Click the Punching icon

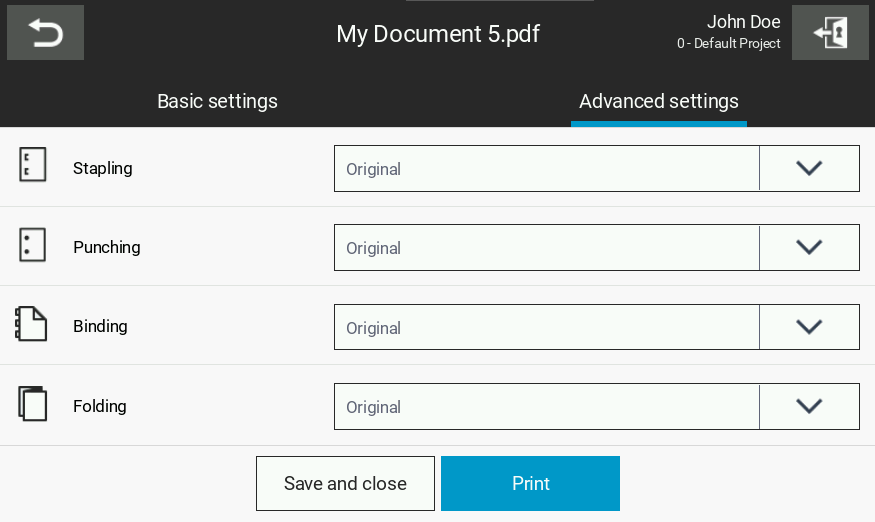point(33,246)
